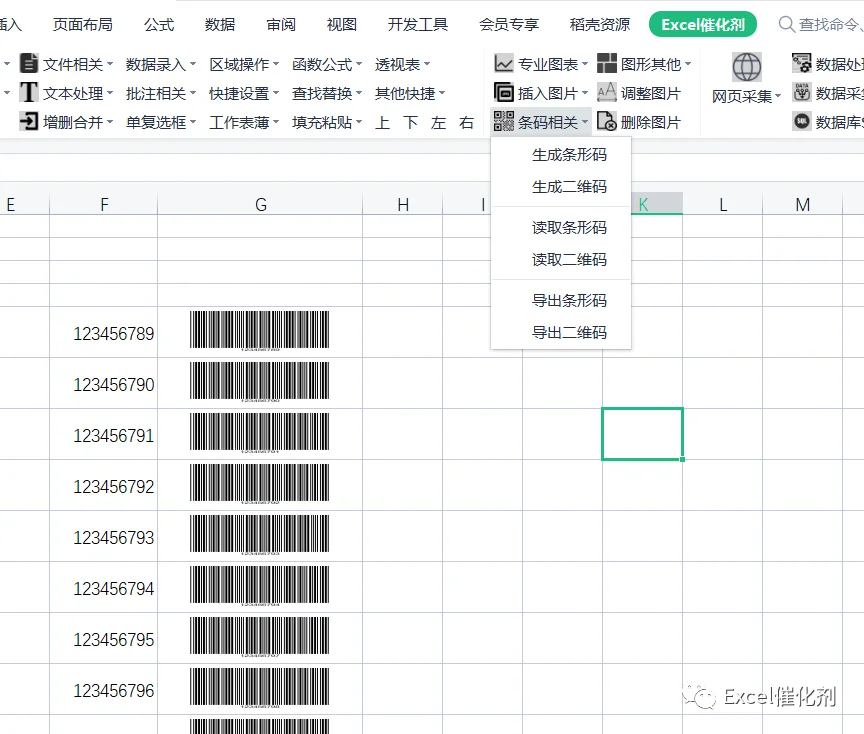Switch to the 页面布局 tab
Screen dimensions: 864x734
83,25
